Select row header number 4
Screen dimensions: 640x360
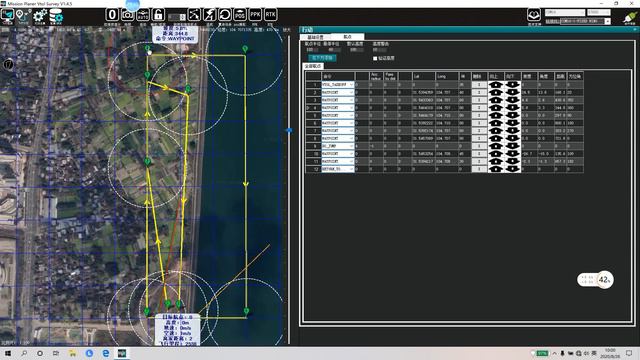coord(313,108)
